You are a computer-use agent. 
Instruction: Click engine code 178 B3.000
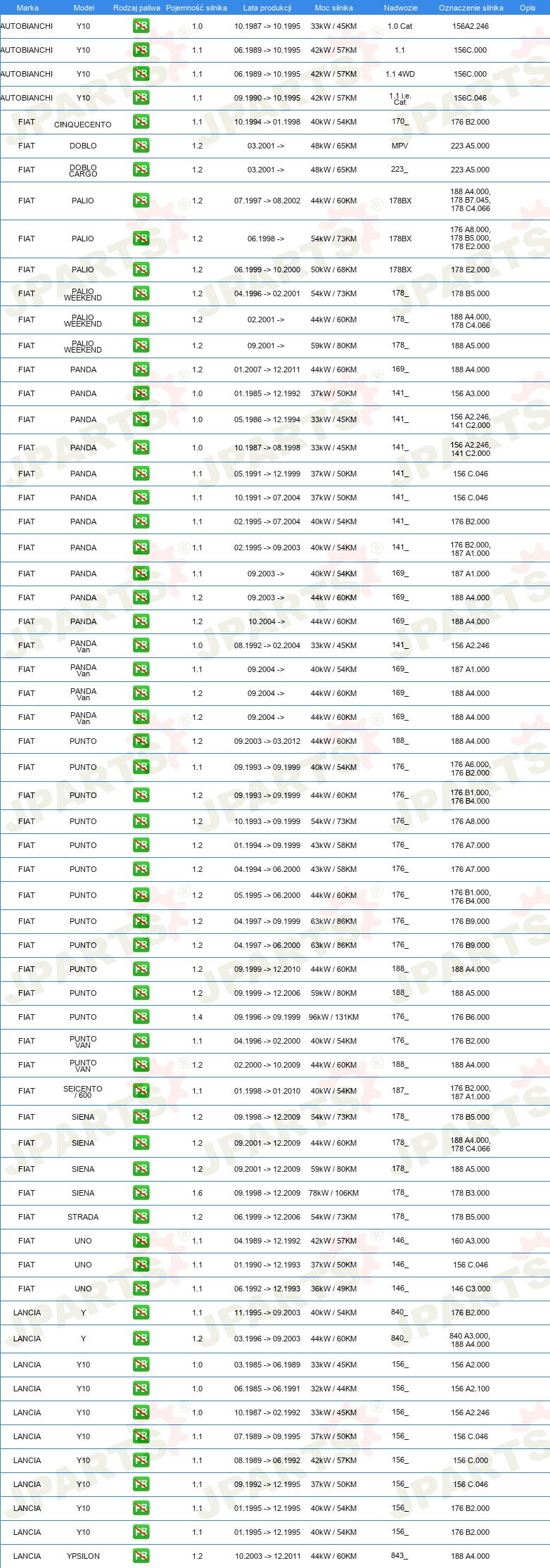coord(471,1193)
